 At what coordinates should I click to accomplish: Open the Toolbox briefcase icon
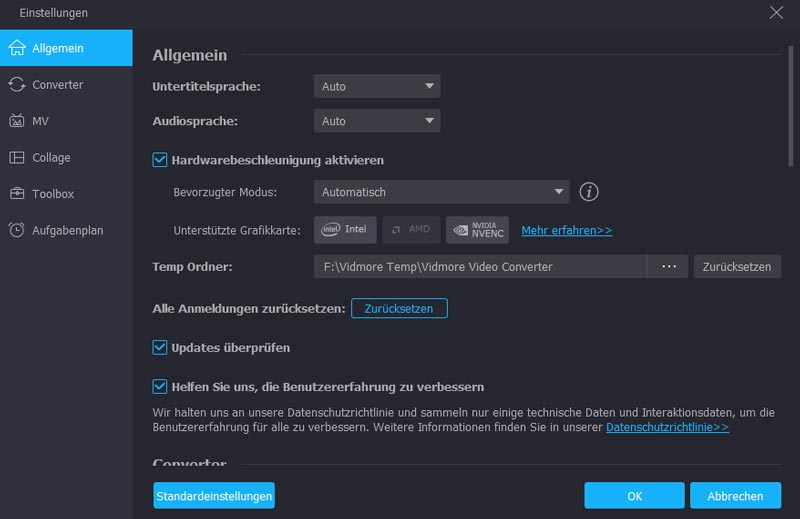(17, 194)
